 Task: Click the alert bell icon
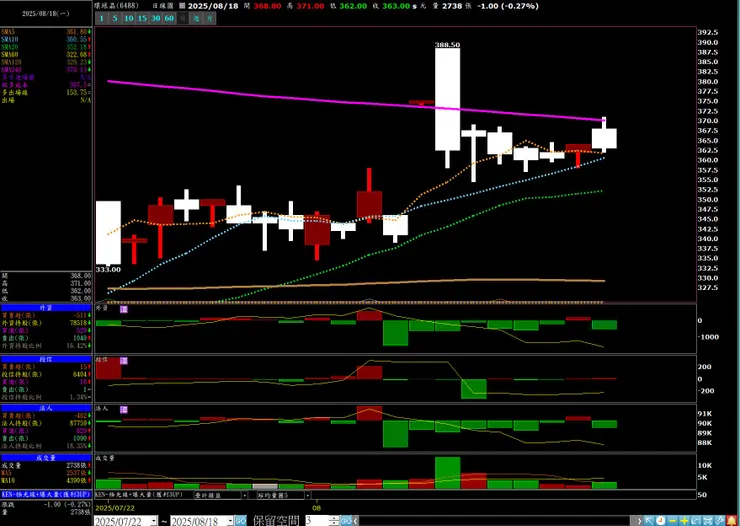point(732,521)
